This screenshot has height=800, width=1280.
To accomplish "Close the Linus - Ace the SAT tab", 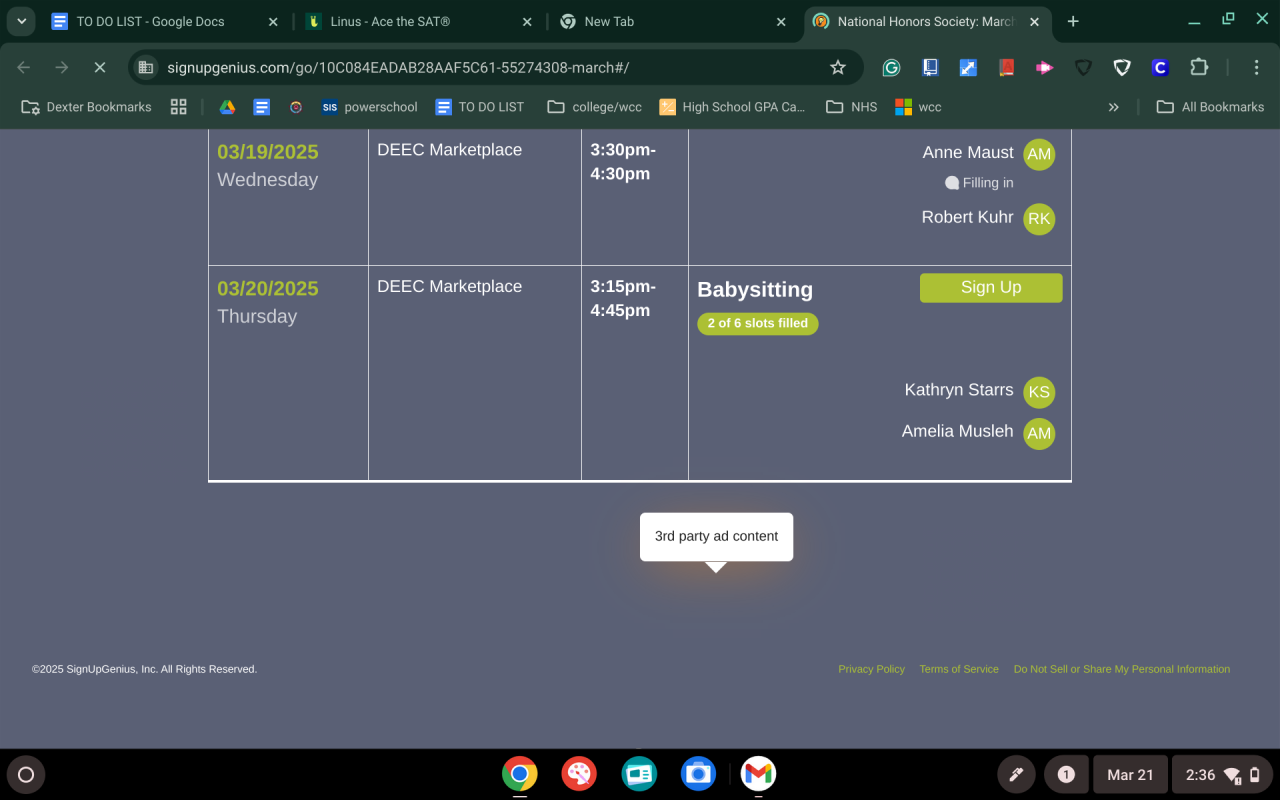I will coord(527,22).
